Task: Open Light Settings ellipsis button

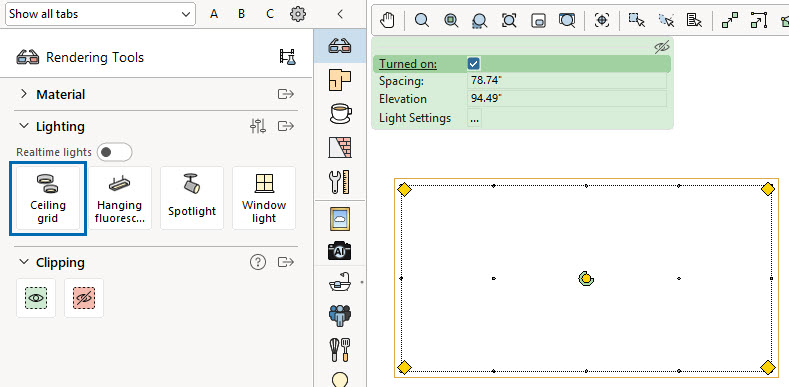Action: [x=474, y=118]
